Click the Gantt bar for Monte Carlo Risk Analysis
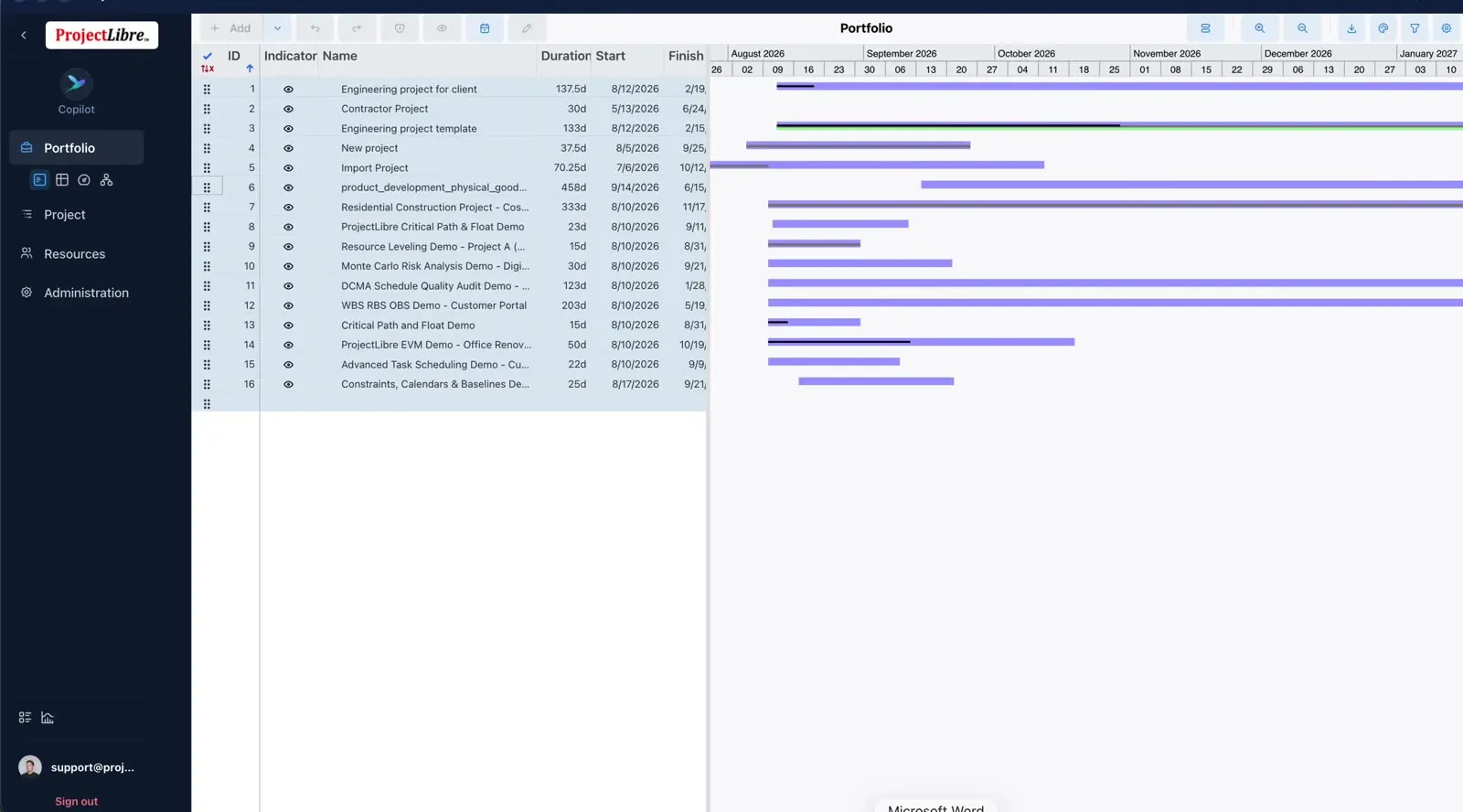 [860, 263]
